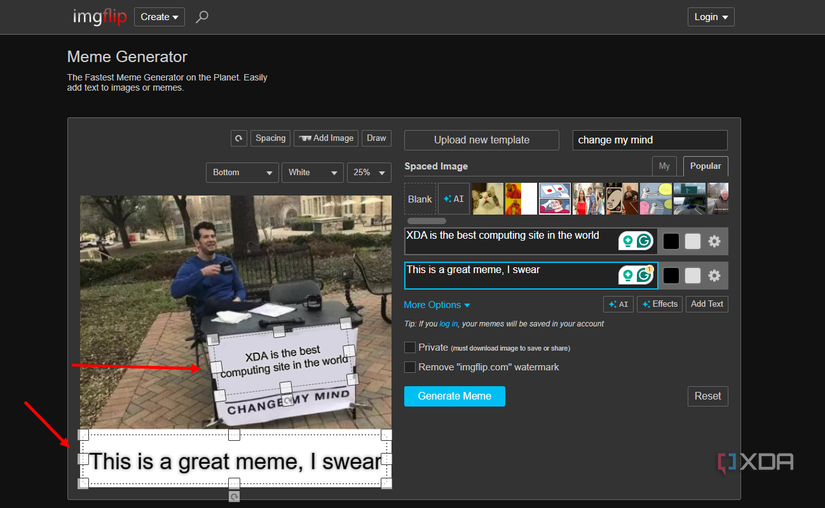Select the XDA text box on the meme sign
Viewport: 825px width, 508px height.
284,360
